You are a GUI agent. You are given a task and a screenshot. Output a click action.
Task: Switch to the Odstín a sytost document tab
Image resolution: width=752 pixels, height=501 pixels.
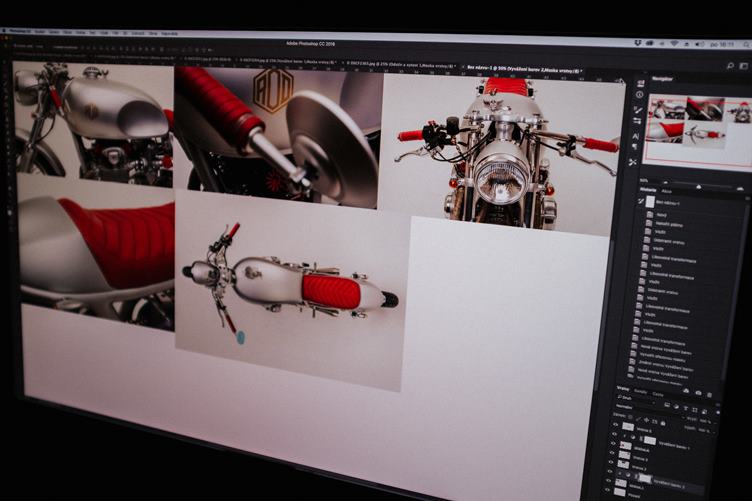[399, 64]
